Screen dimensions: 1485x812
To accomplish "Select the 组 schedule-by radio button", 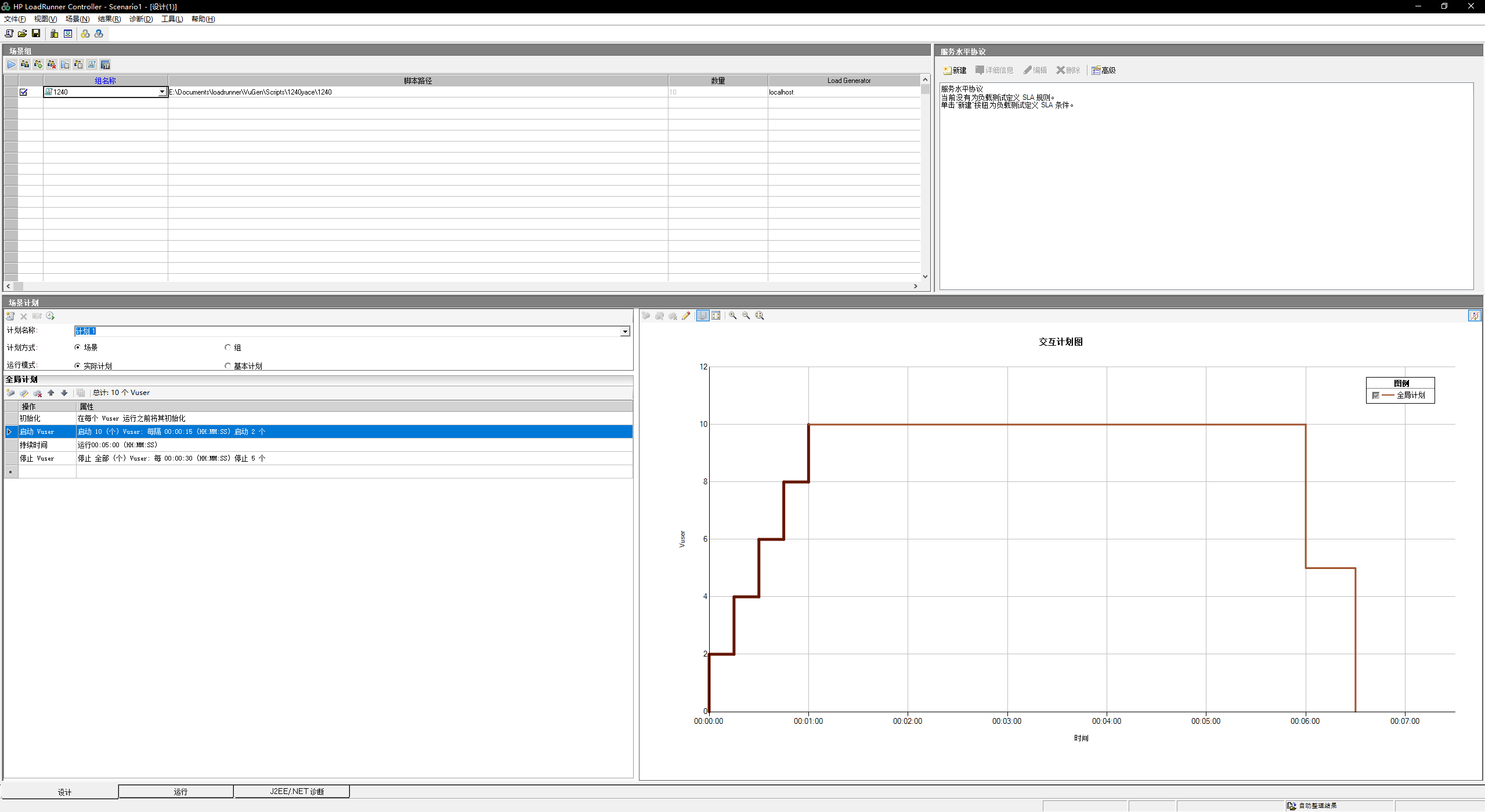I will click(x=227, y=347).
